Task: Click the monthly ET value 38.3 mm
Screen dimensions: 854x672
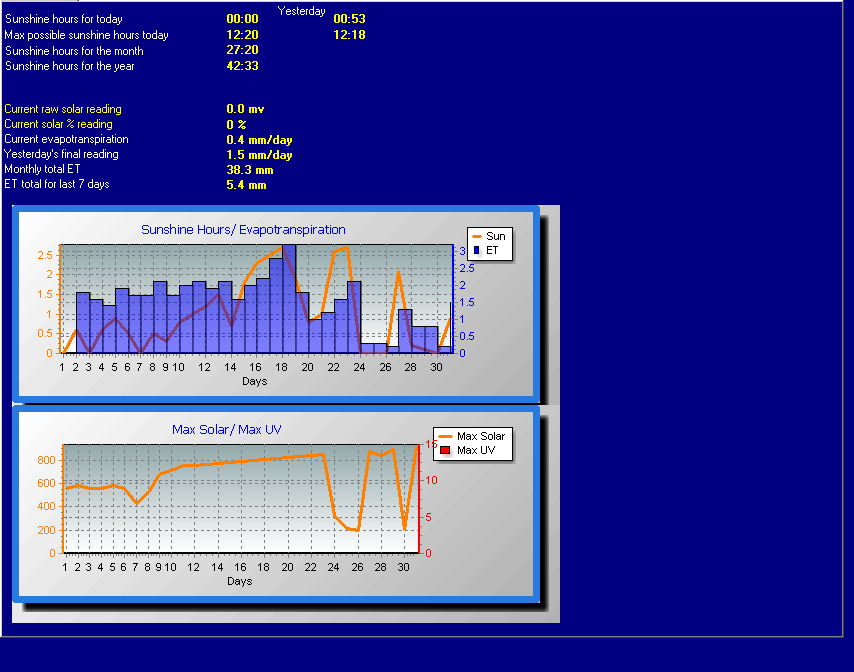Action: 250,170
